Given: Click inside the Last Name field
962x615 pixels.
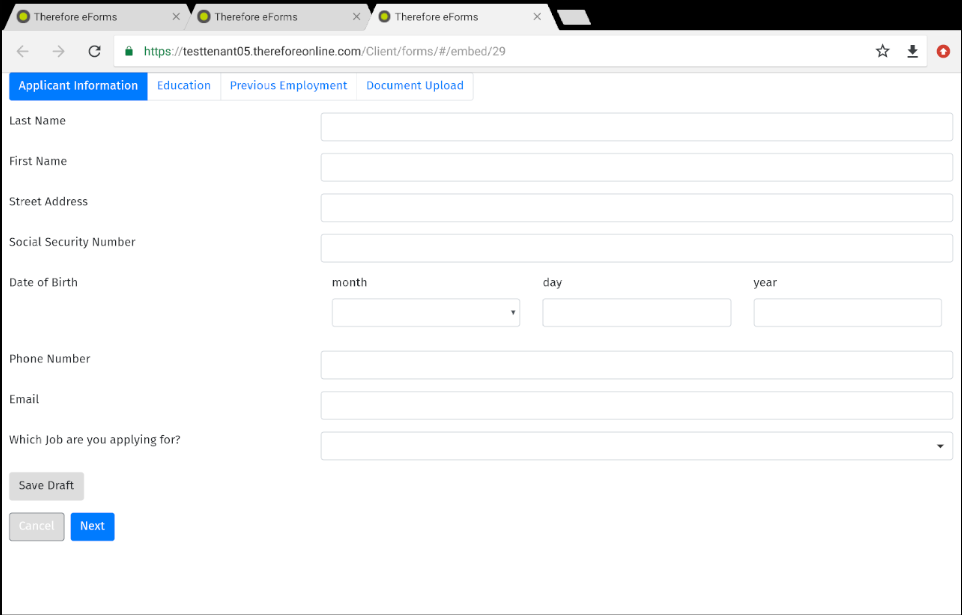Looking at the screenshot, I should [x=636, y=126].
